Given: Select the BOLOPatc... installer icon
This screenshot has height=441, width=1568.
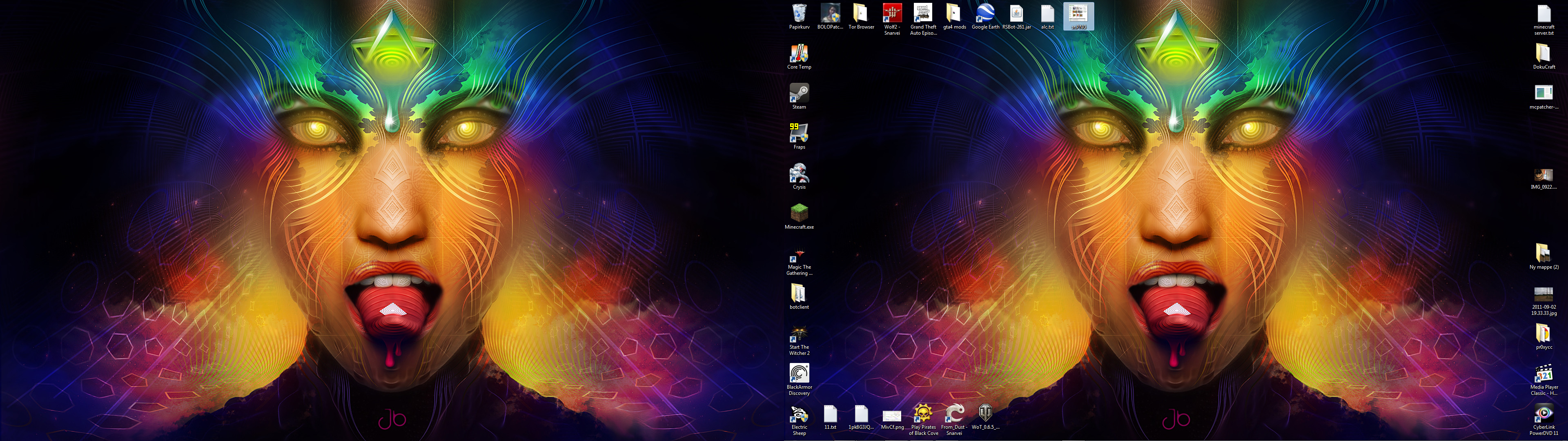Looking at the screenshot, I should point(830,16).
